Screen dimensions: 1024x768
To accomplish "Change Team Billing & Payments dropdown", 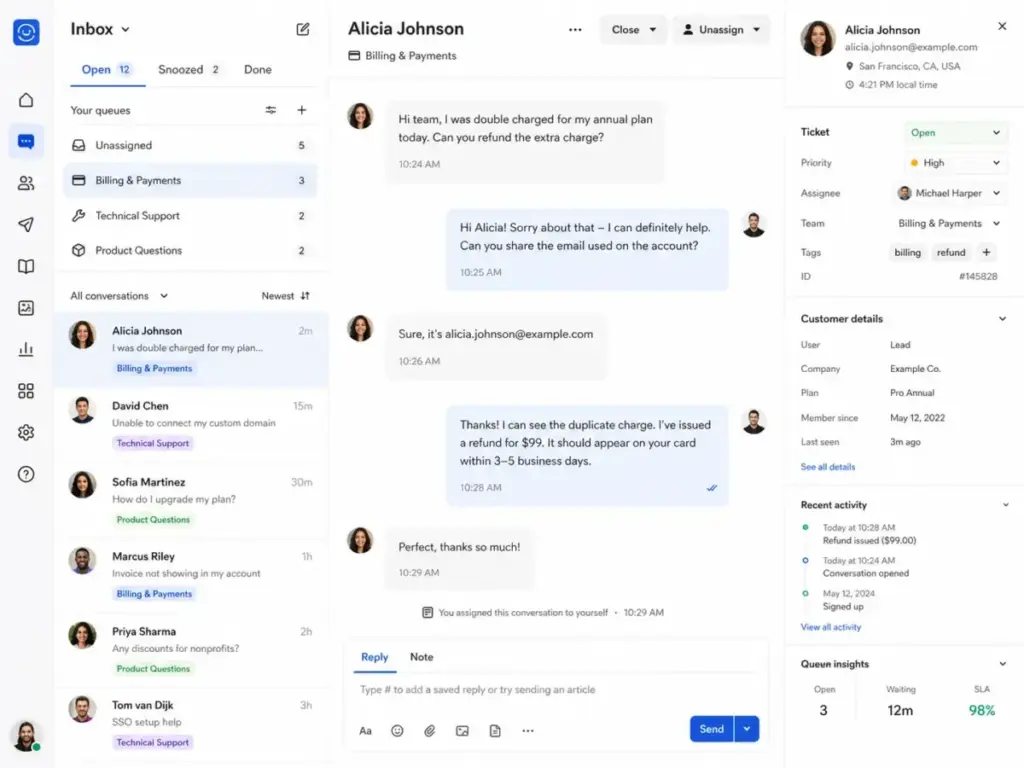I will click(950, 223).
